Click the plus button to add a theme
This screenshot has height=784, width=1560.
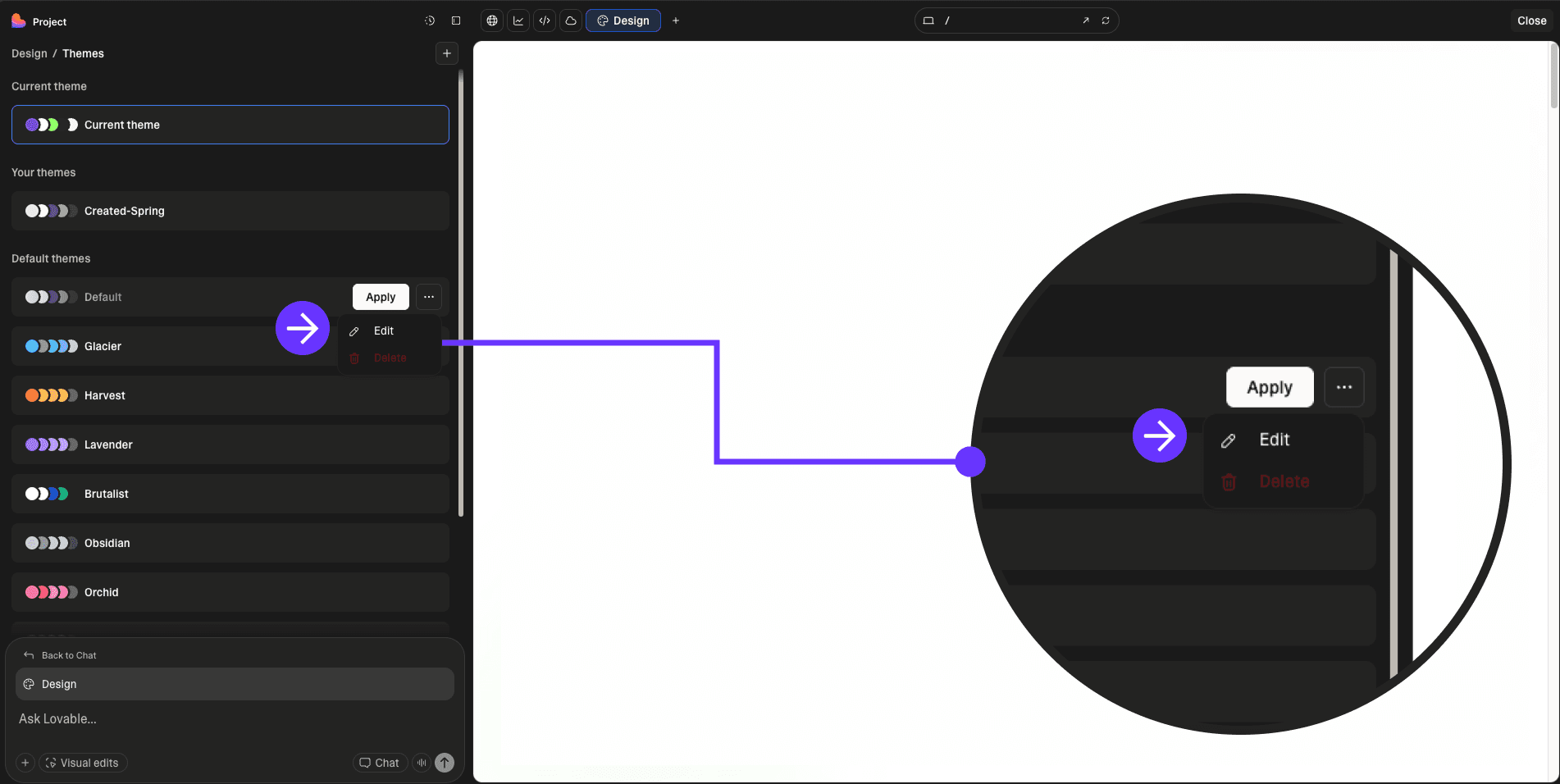click(447, 53)
